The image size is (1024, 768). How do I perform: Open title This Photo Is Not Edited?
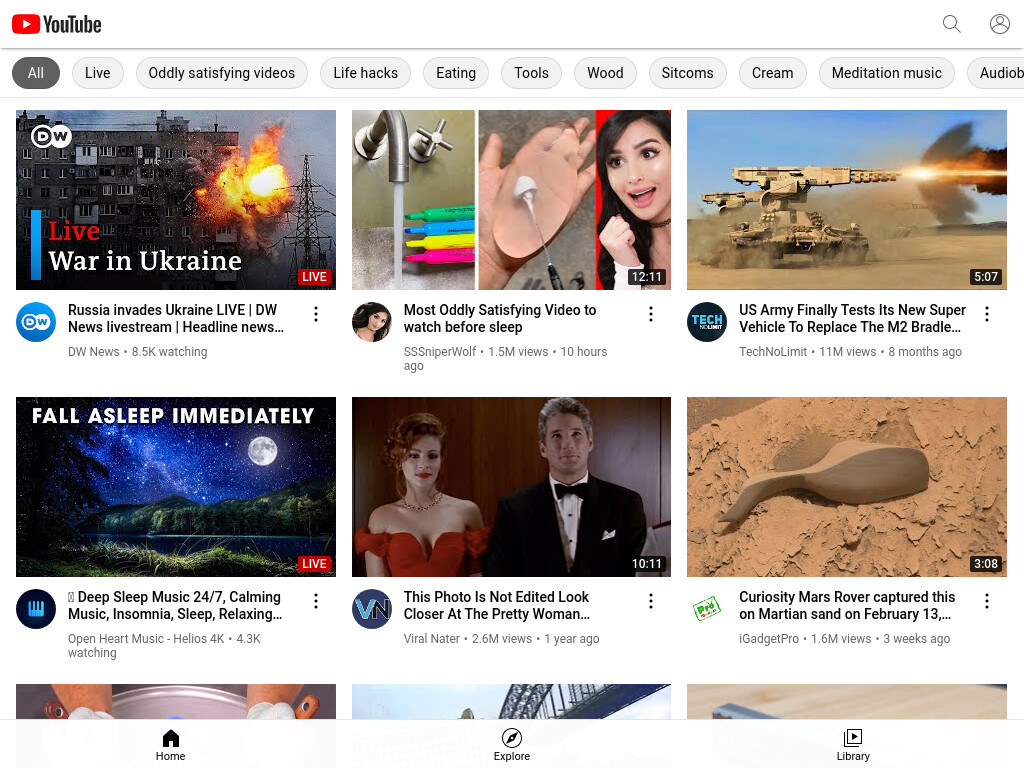(x=496, y=605)
